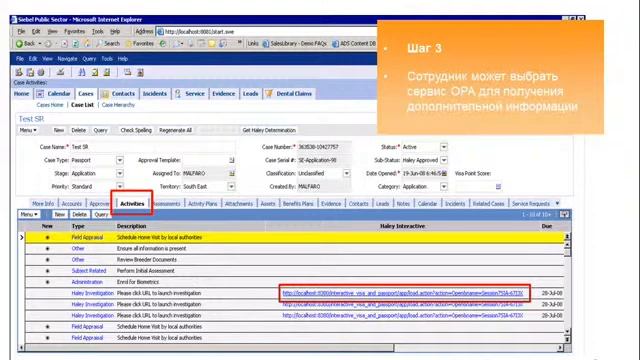Open the Assigned To pick icon
This screenshot has height=360, width=640.
232,173
